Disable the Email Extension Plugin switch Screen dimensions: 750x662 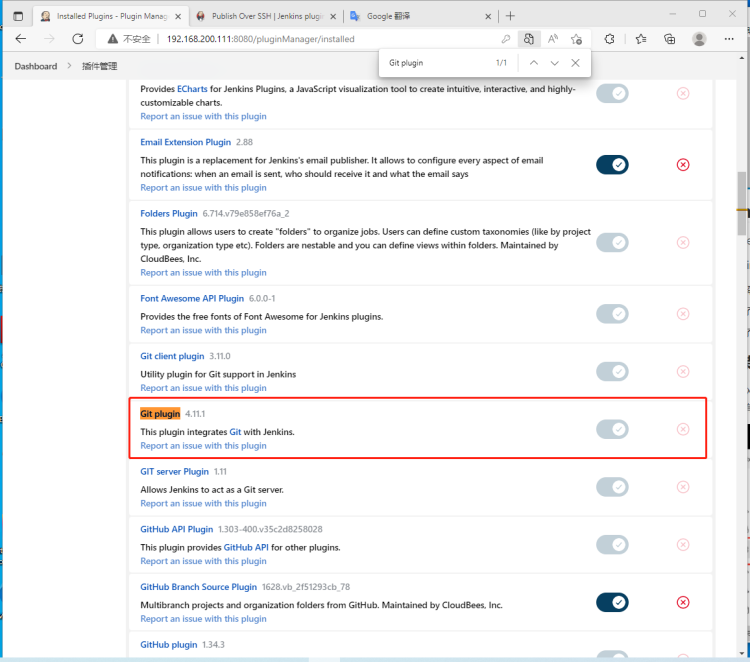coord(612,165)
